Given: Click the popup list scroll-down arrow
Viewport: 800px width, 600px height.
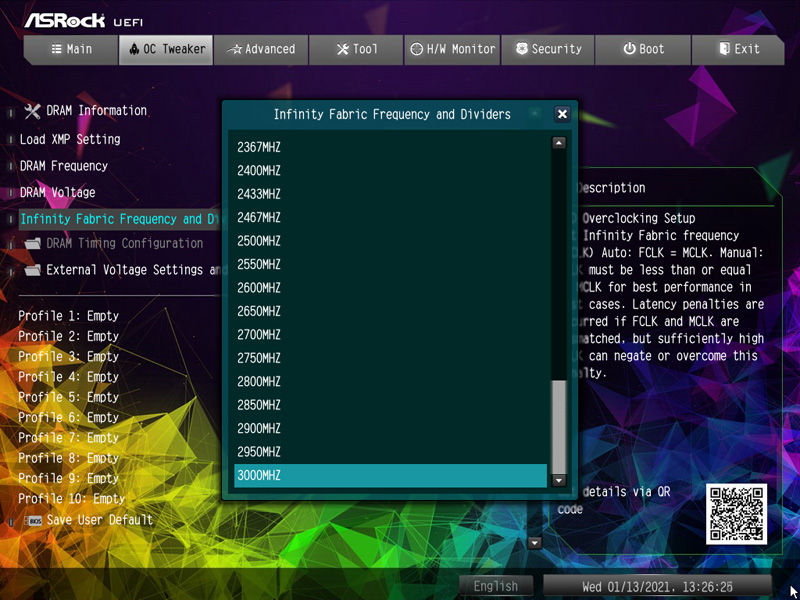Looking at the screenshot, I should pyautogui.click(x=559, y=480).
